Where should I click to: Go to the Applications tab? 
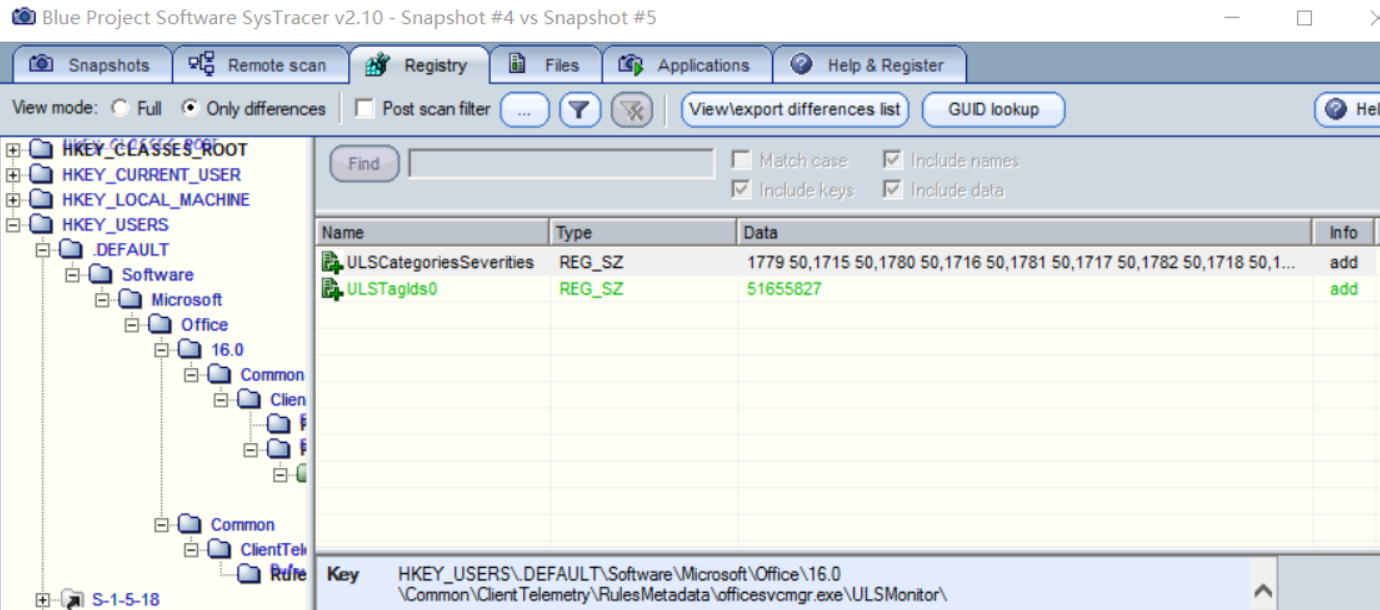click(x=686, y=65)
